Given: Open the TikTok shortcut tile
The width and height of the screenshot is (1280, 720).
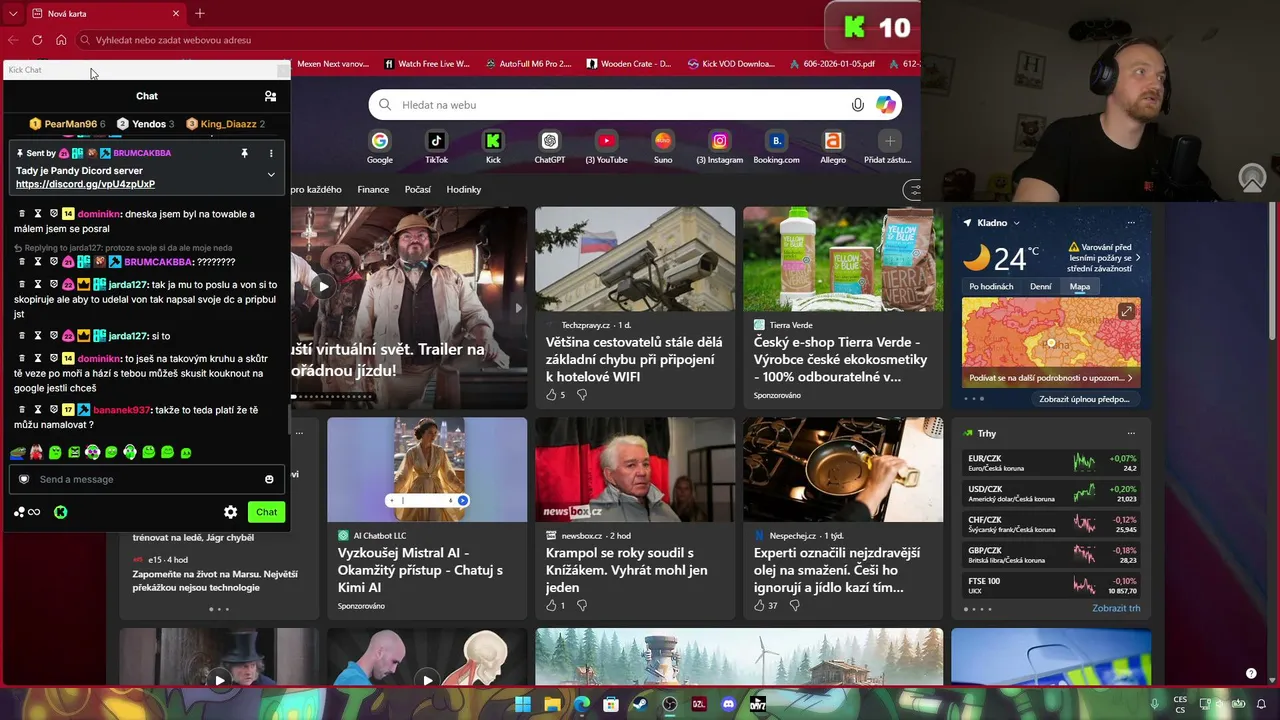Looking at the screenshot, I should click(436, 146).
